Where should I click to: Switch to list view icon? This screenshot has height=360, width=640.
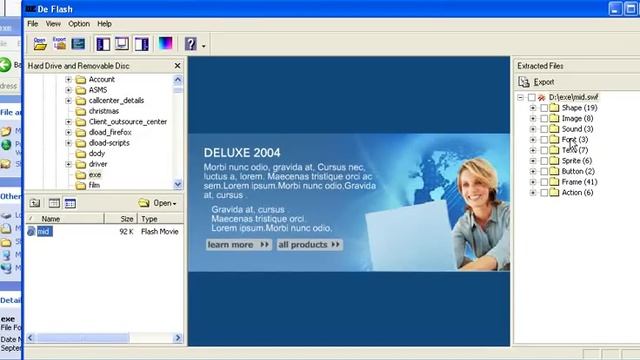(54, 203)
